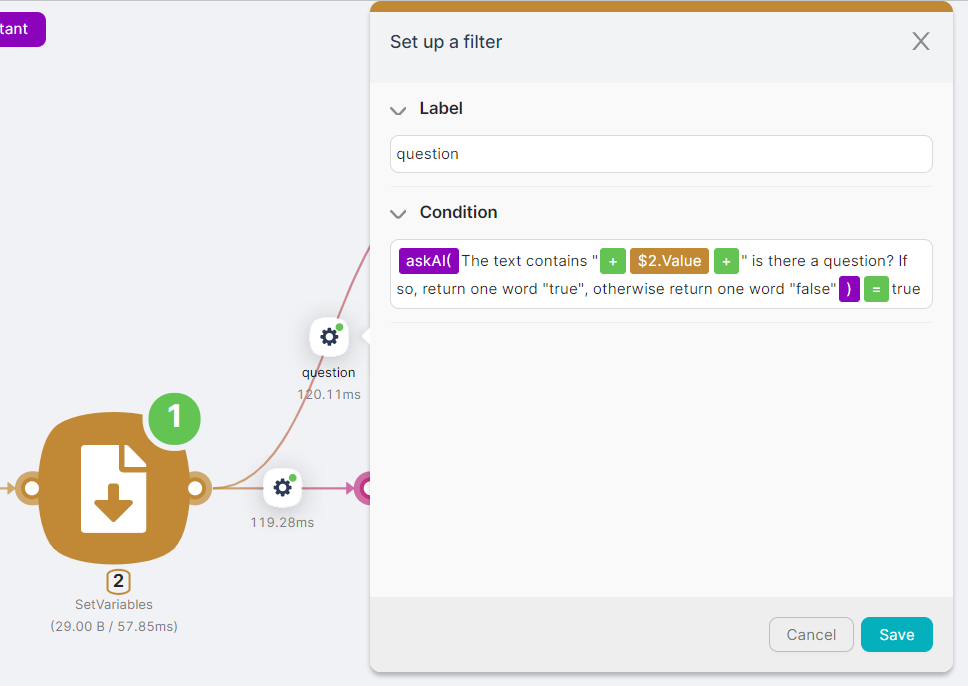Click the SetVariables module icon

(113, 488)
